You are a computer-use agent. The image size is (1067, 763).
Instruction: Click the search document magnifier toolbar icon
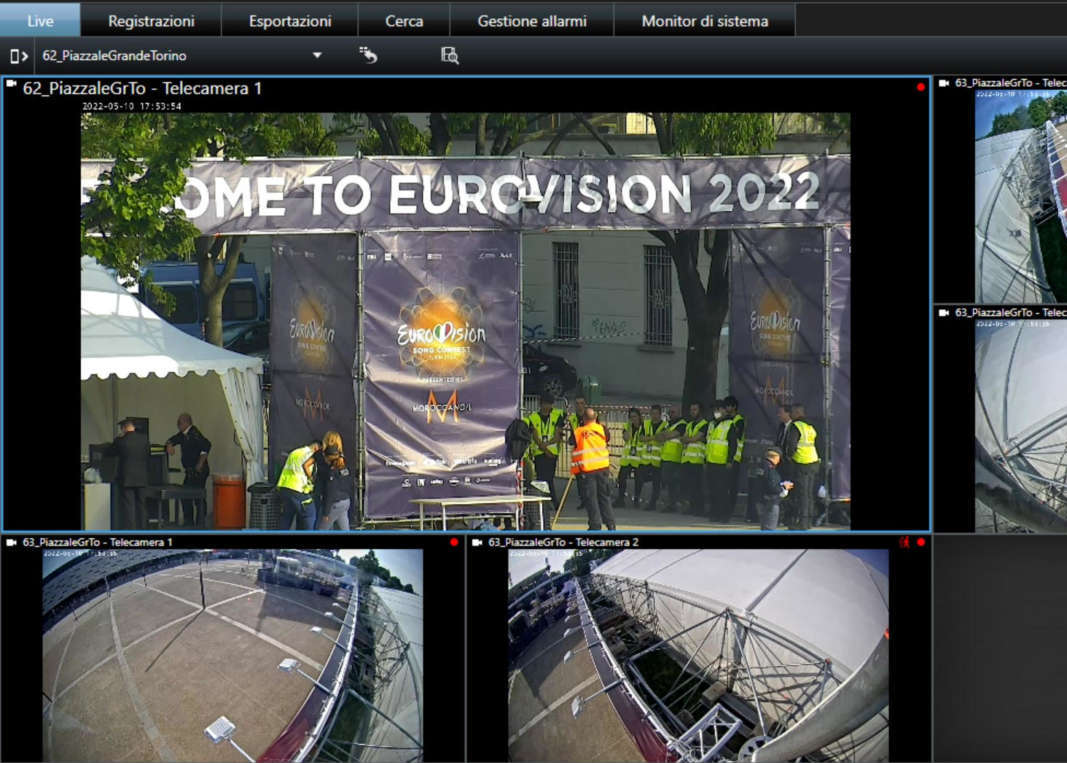point(450,56)
